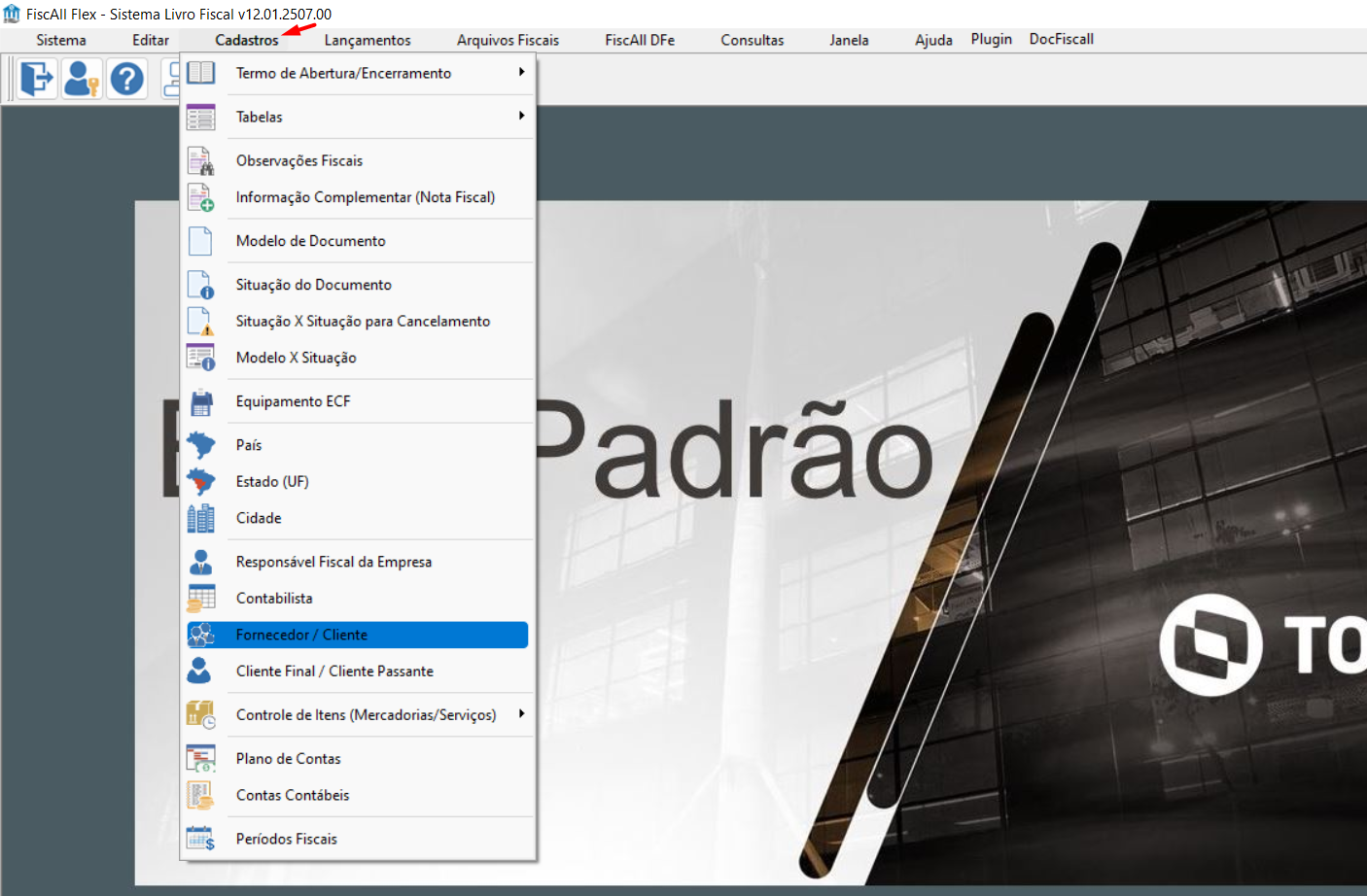Open Equipamento ECF entry

point(358,401)
